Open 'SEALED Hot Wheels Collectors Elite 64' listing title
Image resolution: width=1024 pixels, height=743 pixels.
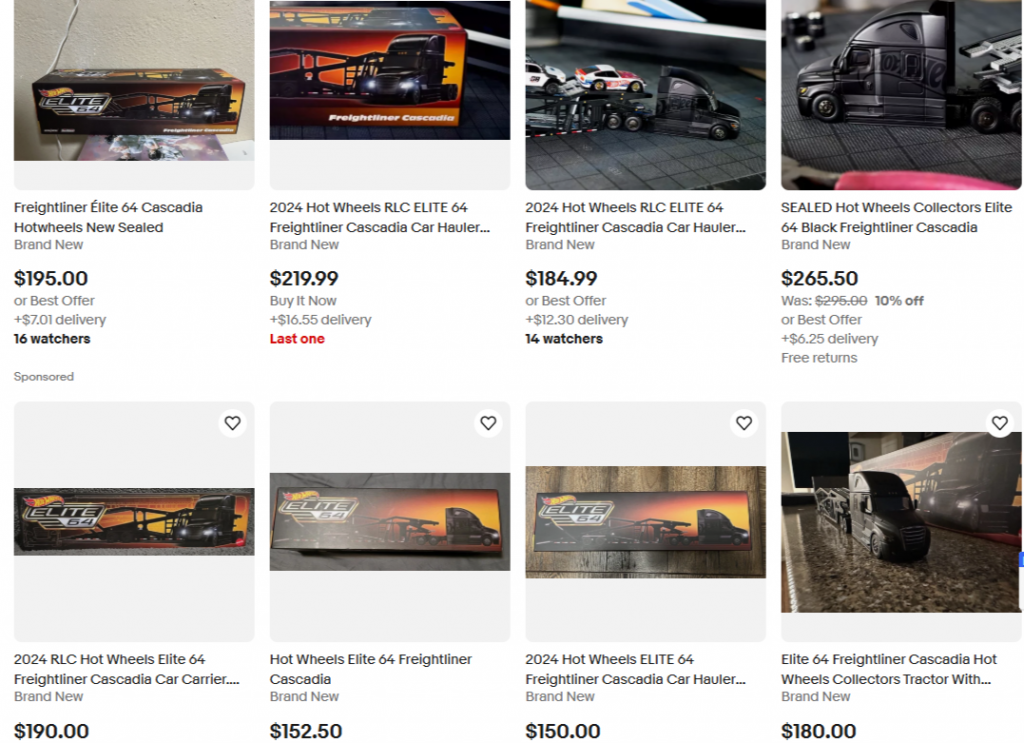pyautogui.click(x=896, y=217)
